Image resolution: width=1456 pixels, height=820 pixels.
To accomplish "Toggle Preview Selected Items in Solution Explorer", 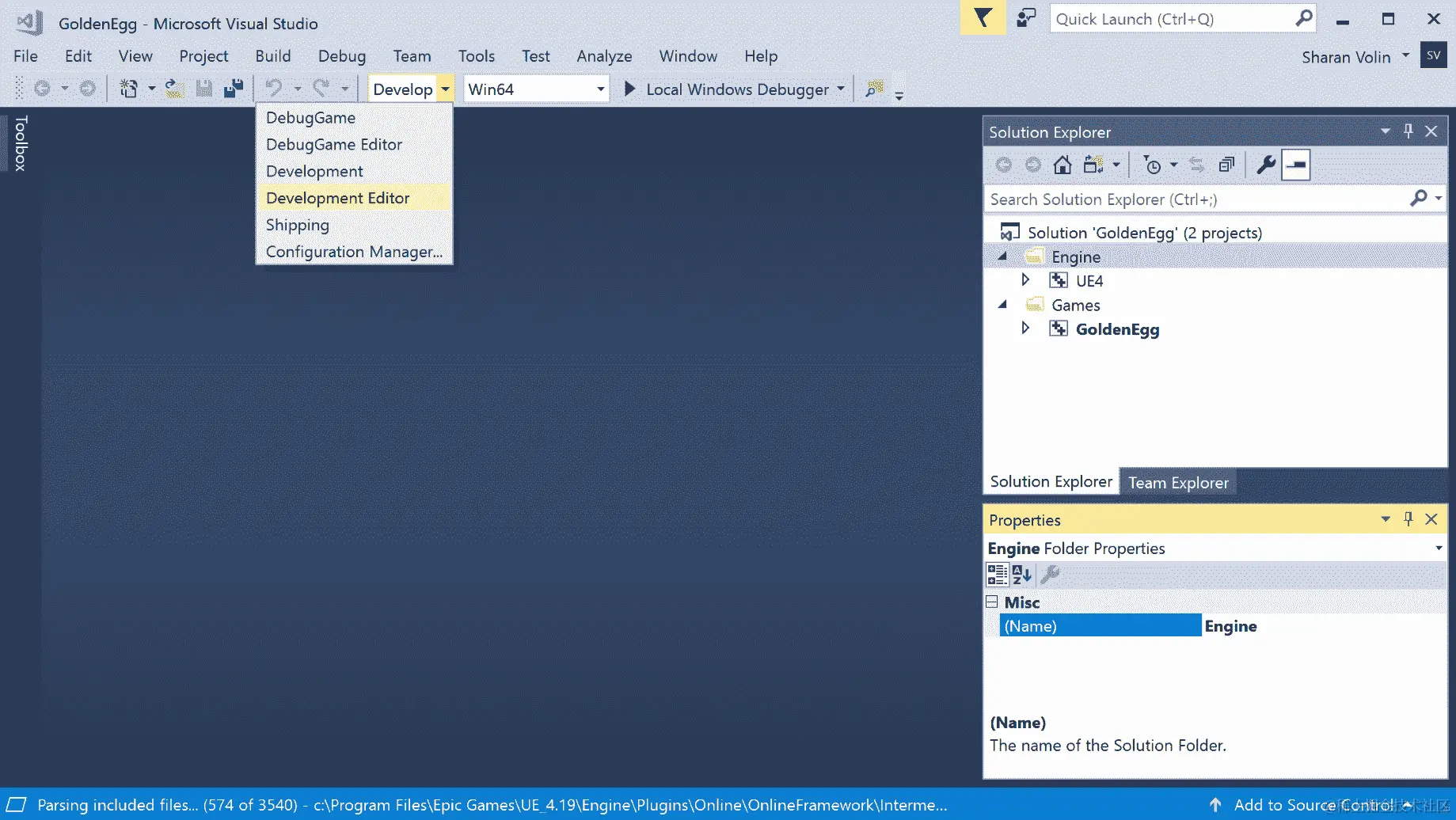I will pyautogui.click(x=1296, y=165).
